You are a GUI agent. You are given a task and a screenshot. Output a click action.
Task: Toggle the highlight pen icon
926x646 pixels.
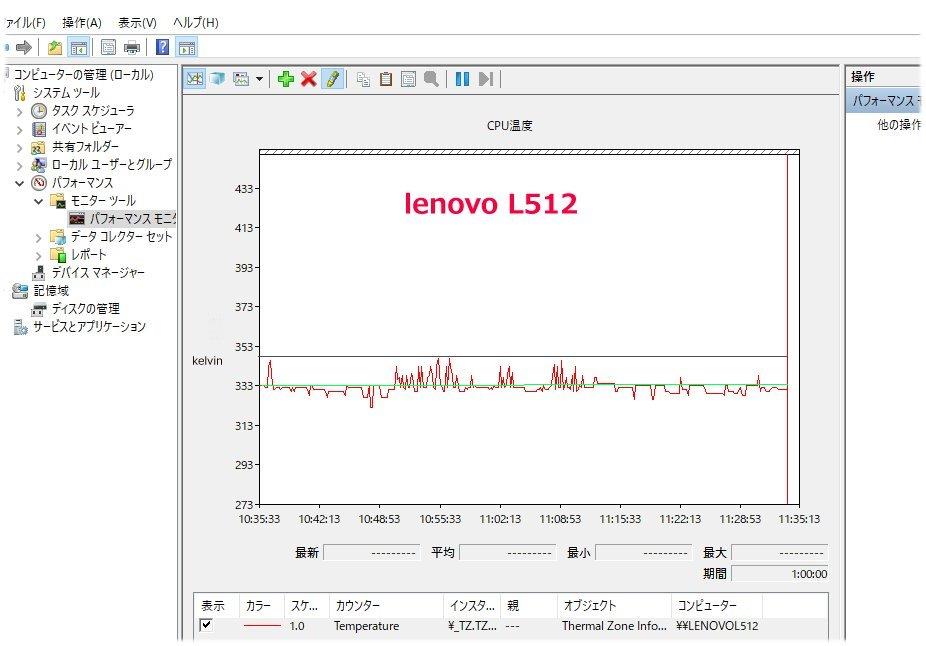(332, 79)
